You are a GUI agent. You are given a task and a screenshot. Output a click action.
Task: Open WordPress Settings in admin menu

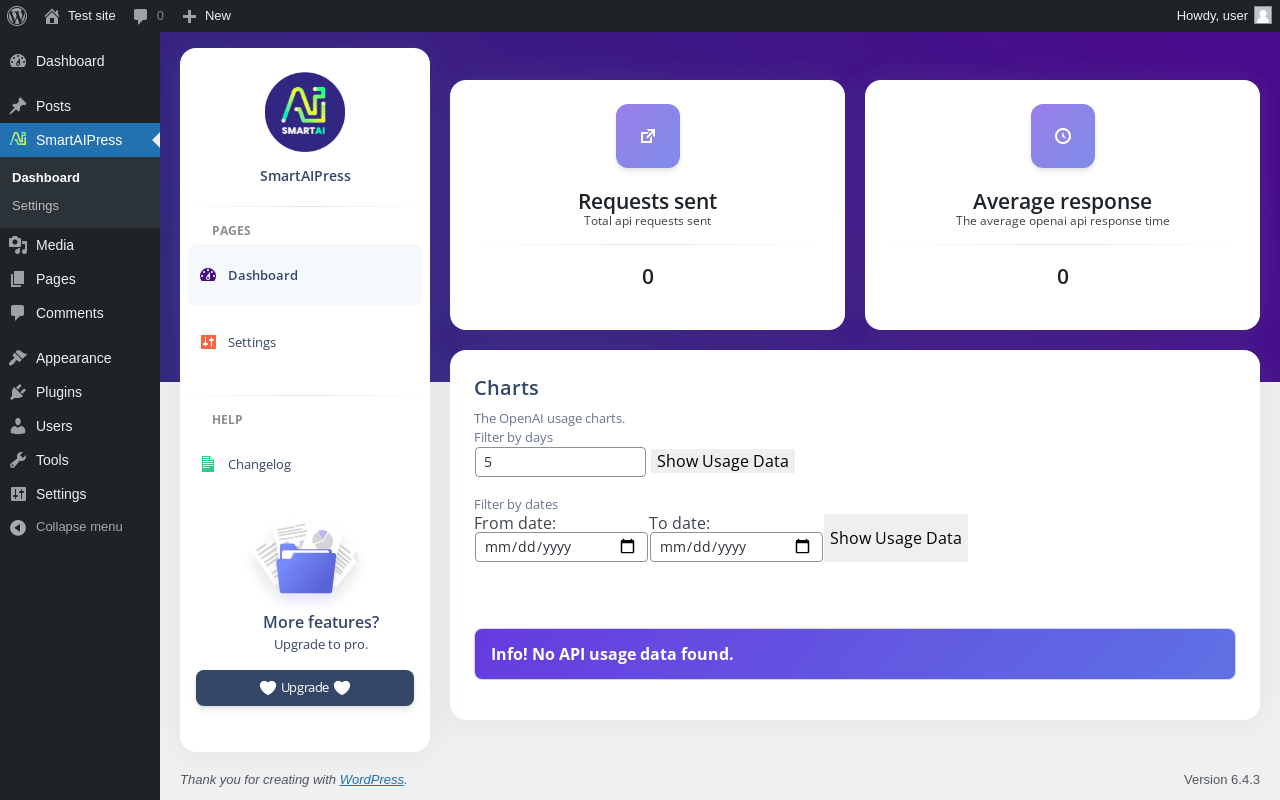pos(80,494)
